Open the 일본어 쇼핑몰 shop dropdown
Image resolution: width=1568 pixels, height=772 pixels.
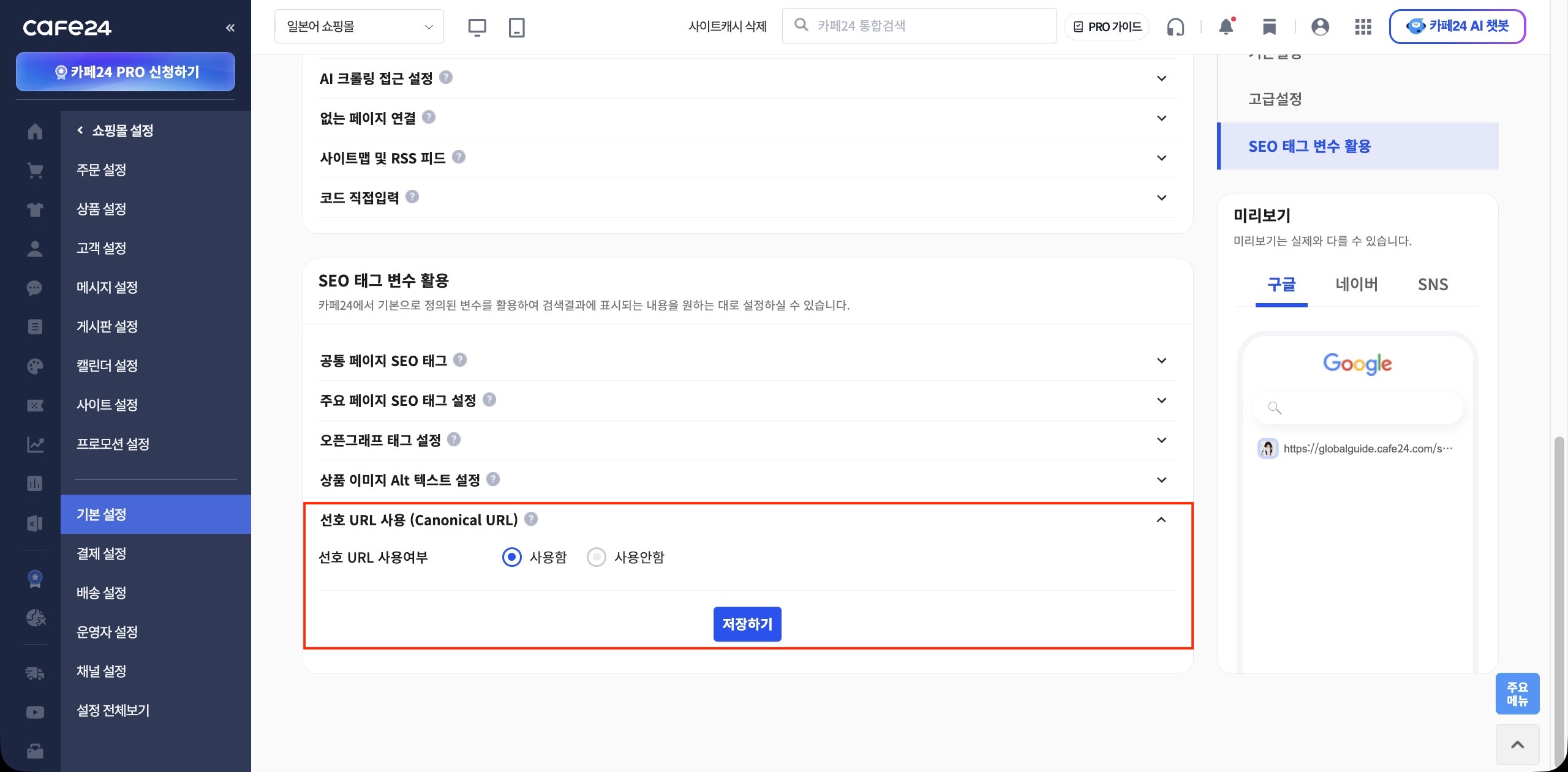359,27
